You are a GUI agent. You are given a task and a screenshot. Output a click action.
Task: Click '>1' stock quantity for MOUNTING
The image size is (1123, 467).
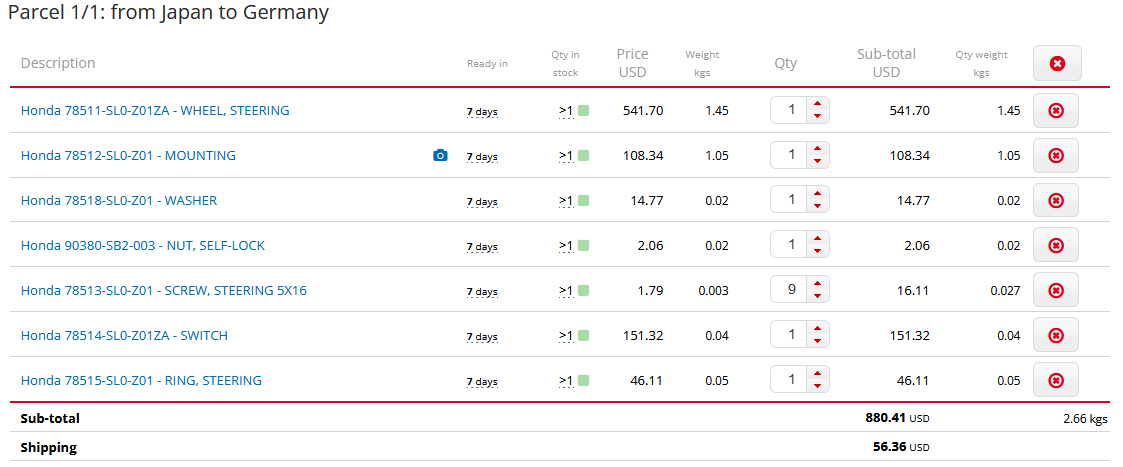click(x=566, y=156)
